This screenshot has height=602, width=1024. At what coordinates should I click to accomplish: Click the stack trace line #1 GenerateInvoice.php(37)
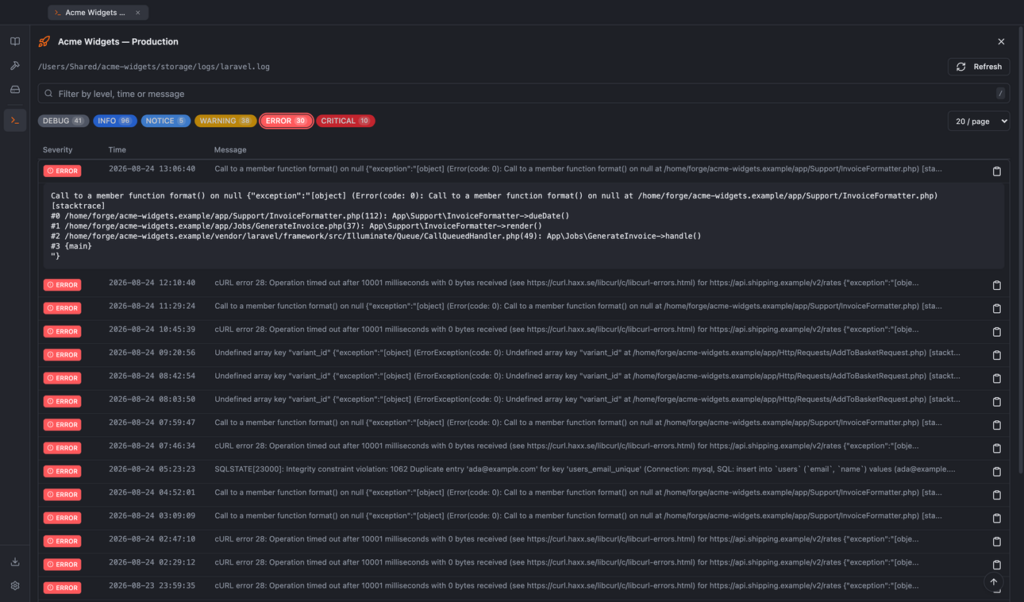[x=296, y=226]
